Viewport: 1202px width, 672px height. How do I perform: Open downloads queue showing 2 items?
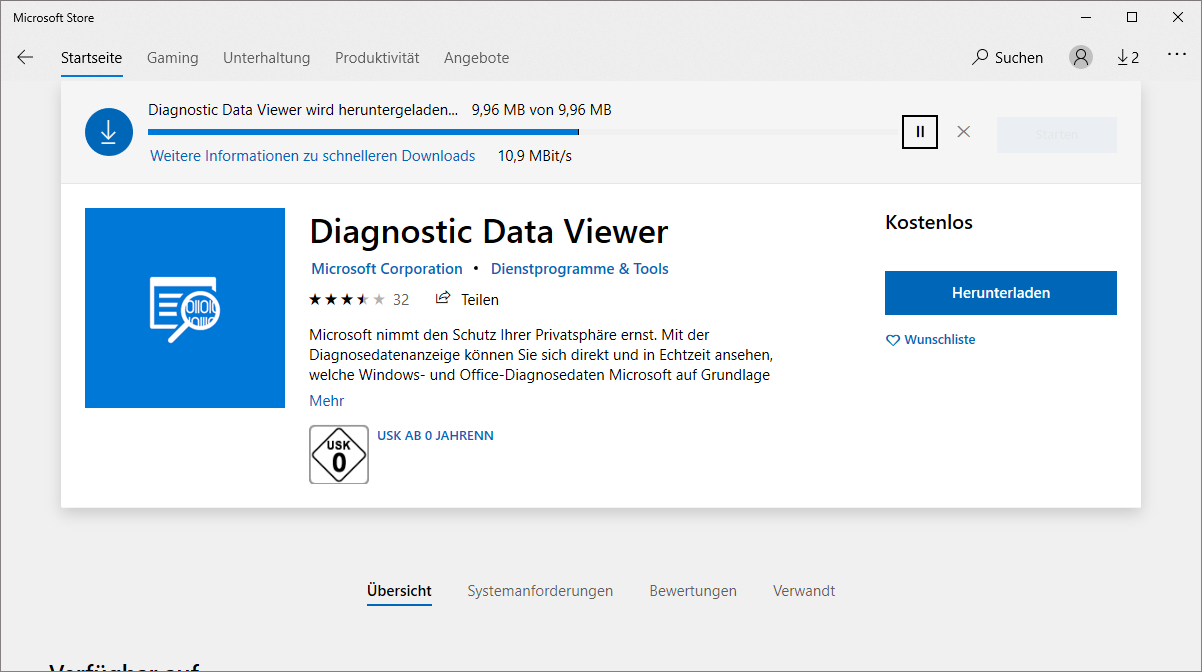(1128, 58)
